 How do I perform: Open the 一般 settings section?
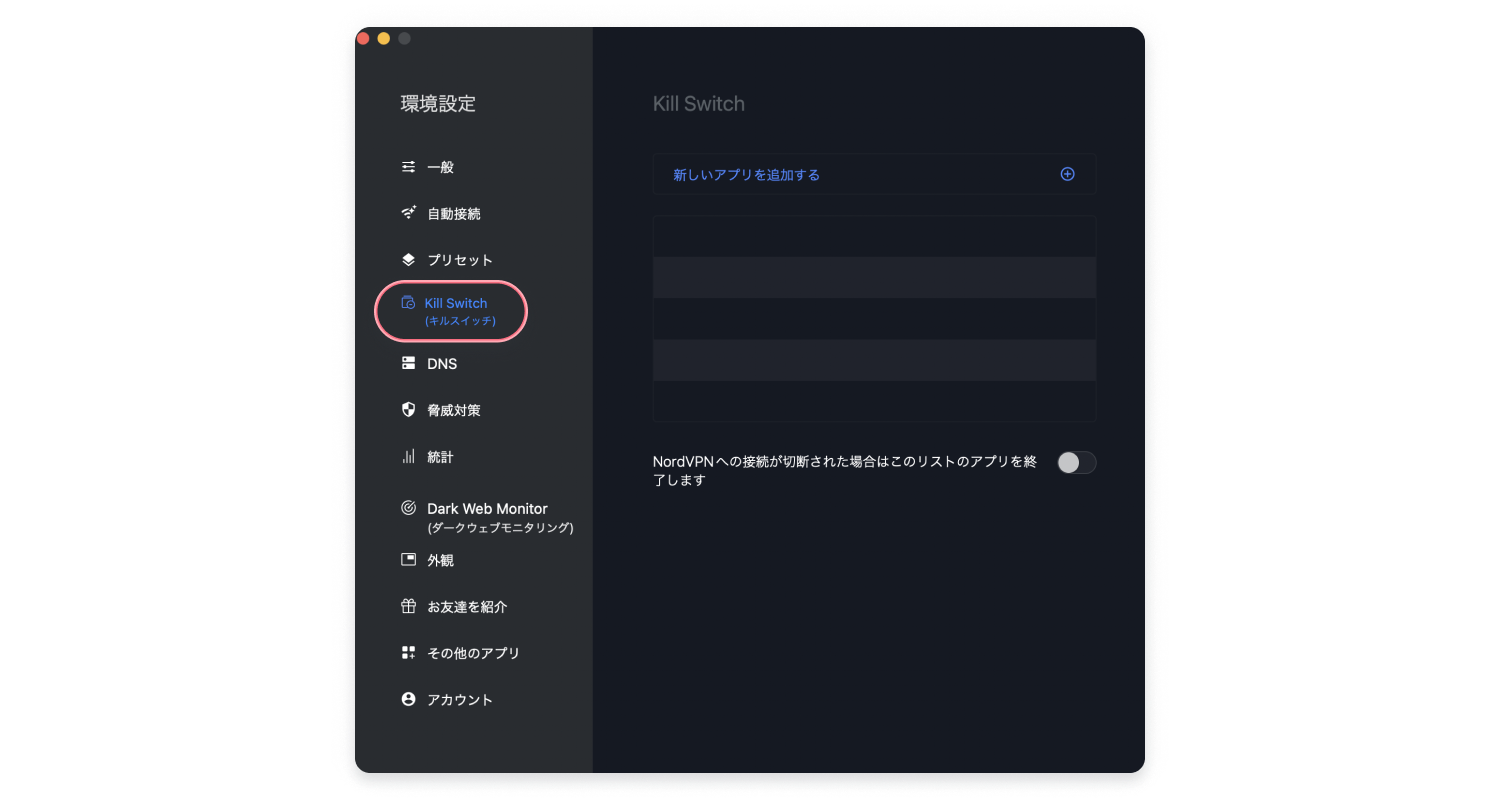[441, 167]
